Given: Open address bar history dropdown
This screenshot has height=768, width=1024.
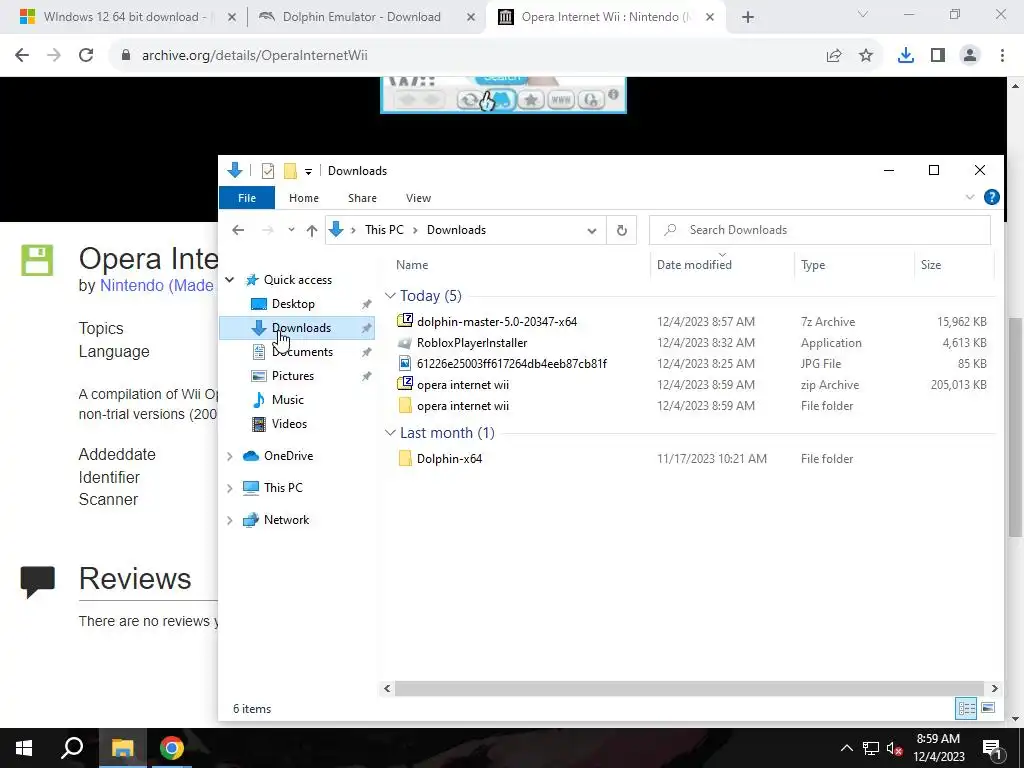Looking at the screenshot, I should tap(592, 230).
